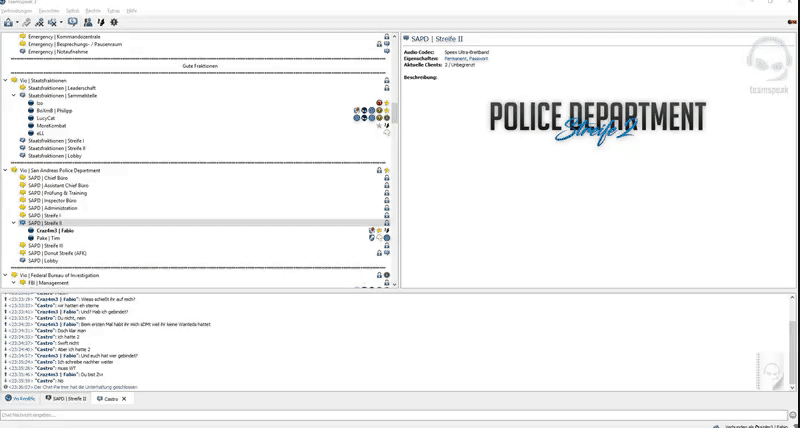The image size is (800, 428).
Task: Click the lock icon on SAPD | Donut Streife row
Action: click(379, 253)
